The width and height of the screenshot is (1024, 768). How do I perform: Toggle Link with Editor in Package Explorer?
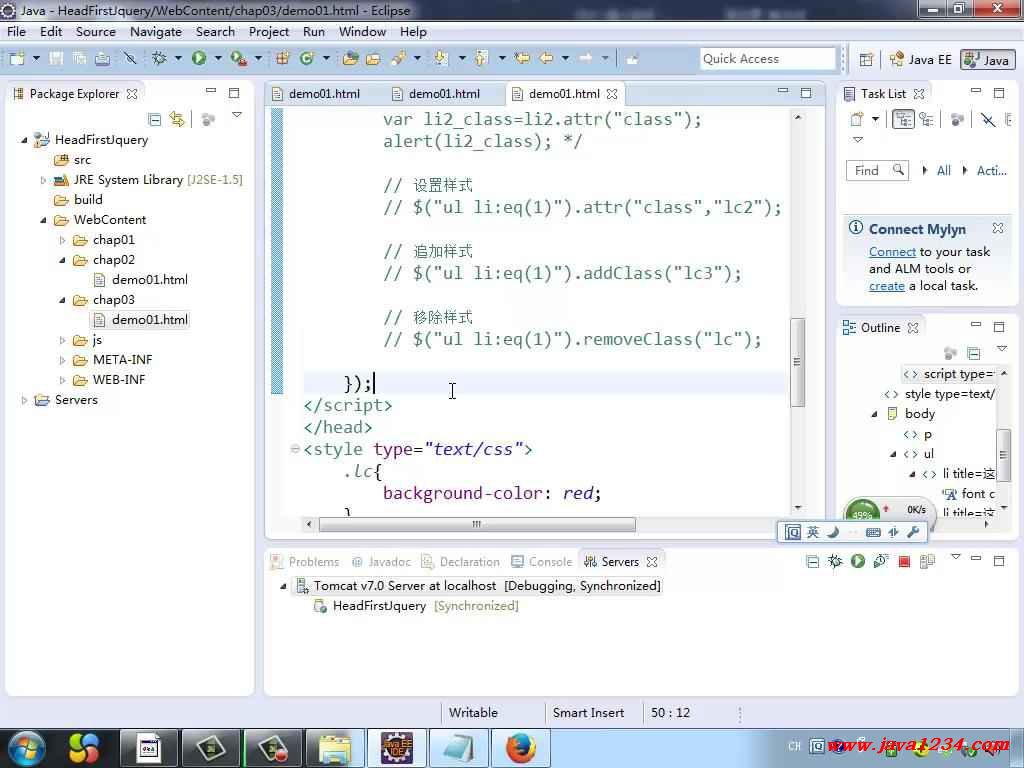176,119
